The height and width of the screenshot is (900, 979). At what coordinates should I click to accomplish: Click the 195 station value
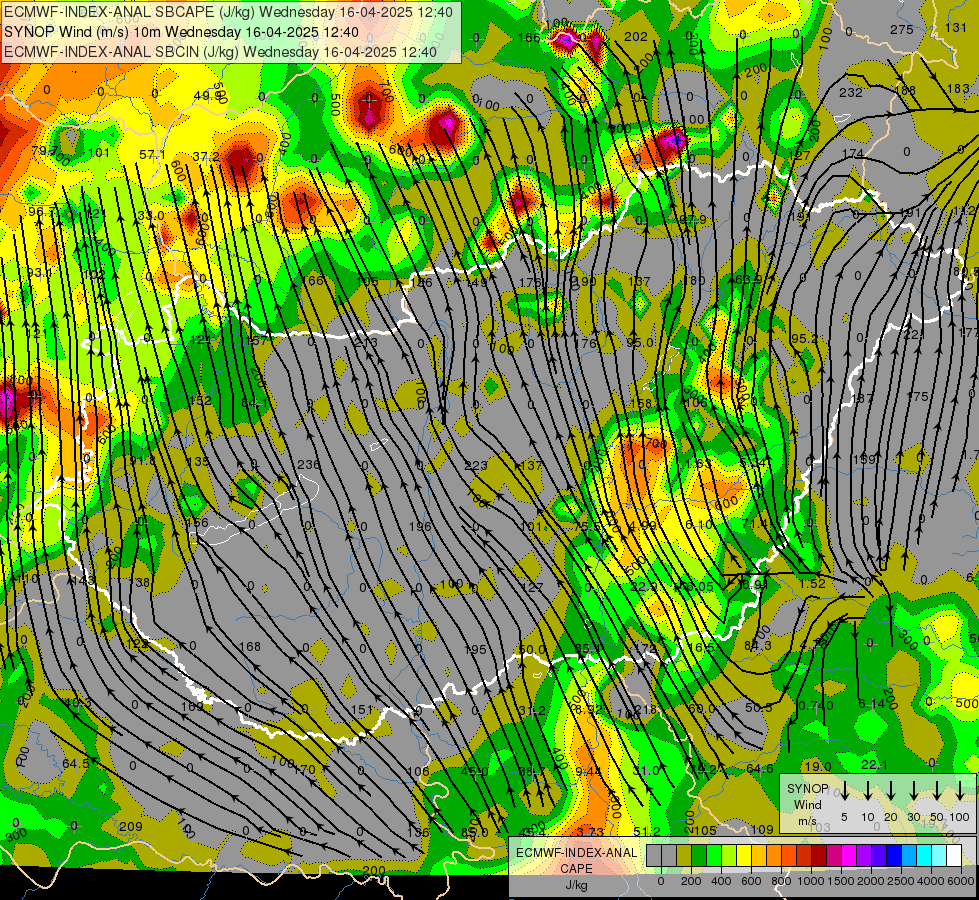tap(475, 650)
